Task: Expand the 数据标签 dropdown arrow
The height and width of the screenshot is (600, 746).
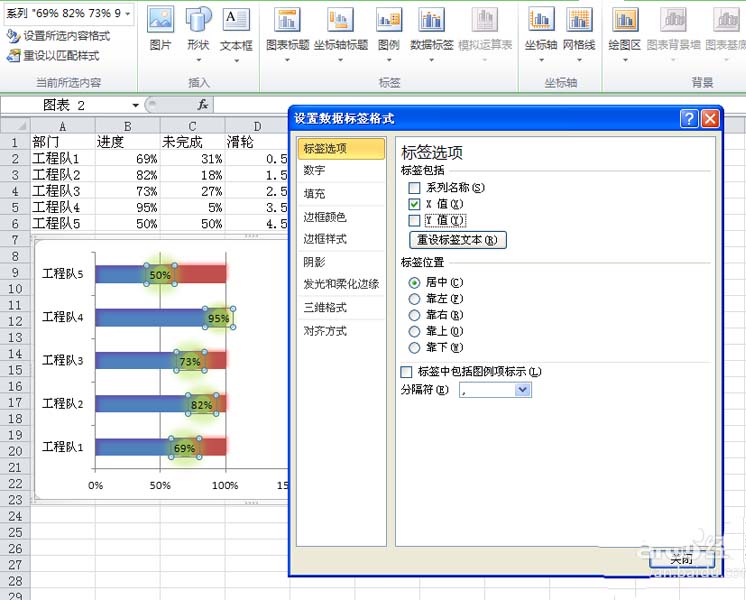Action: pyautogui.click(x=432, y=60)
